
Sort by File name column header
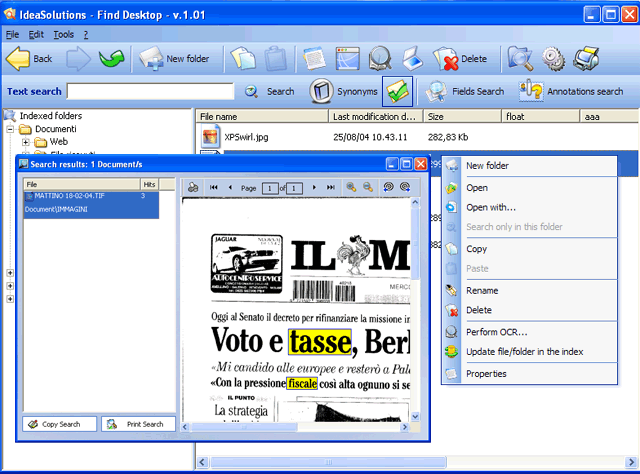coord(262,116)
